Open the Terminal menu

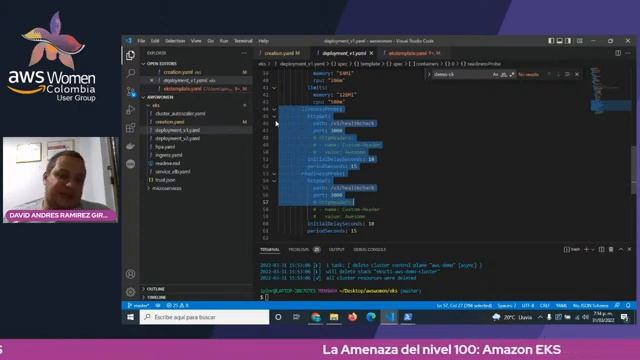[x=243, y=41]
